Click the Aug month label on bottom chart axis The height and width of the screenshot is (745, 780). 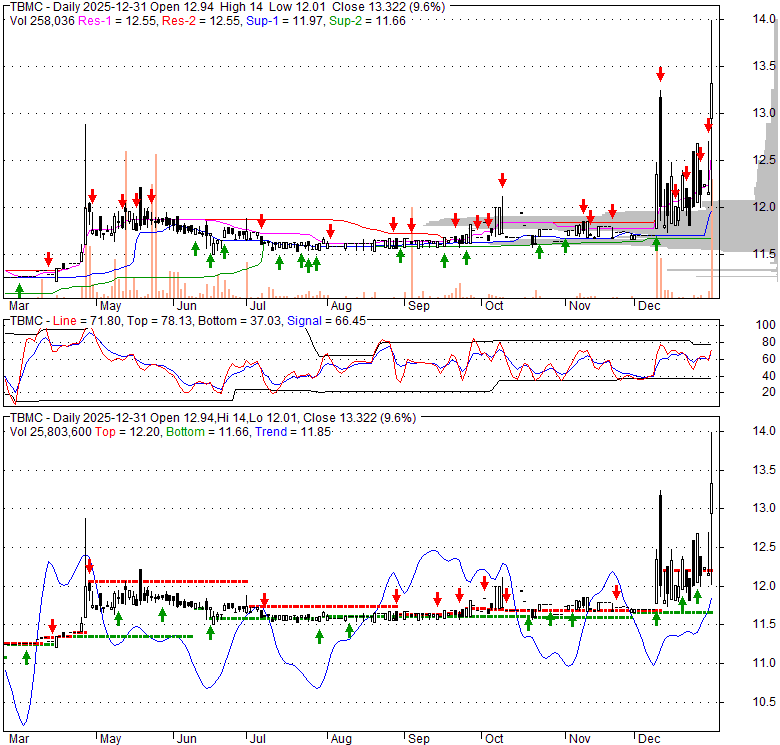tap(341, 739)
